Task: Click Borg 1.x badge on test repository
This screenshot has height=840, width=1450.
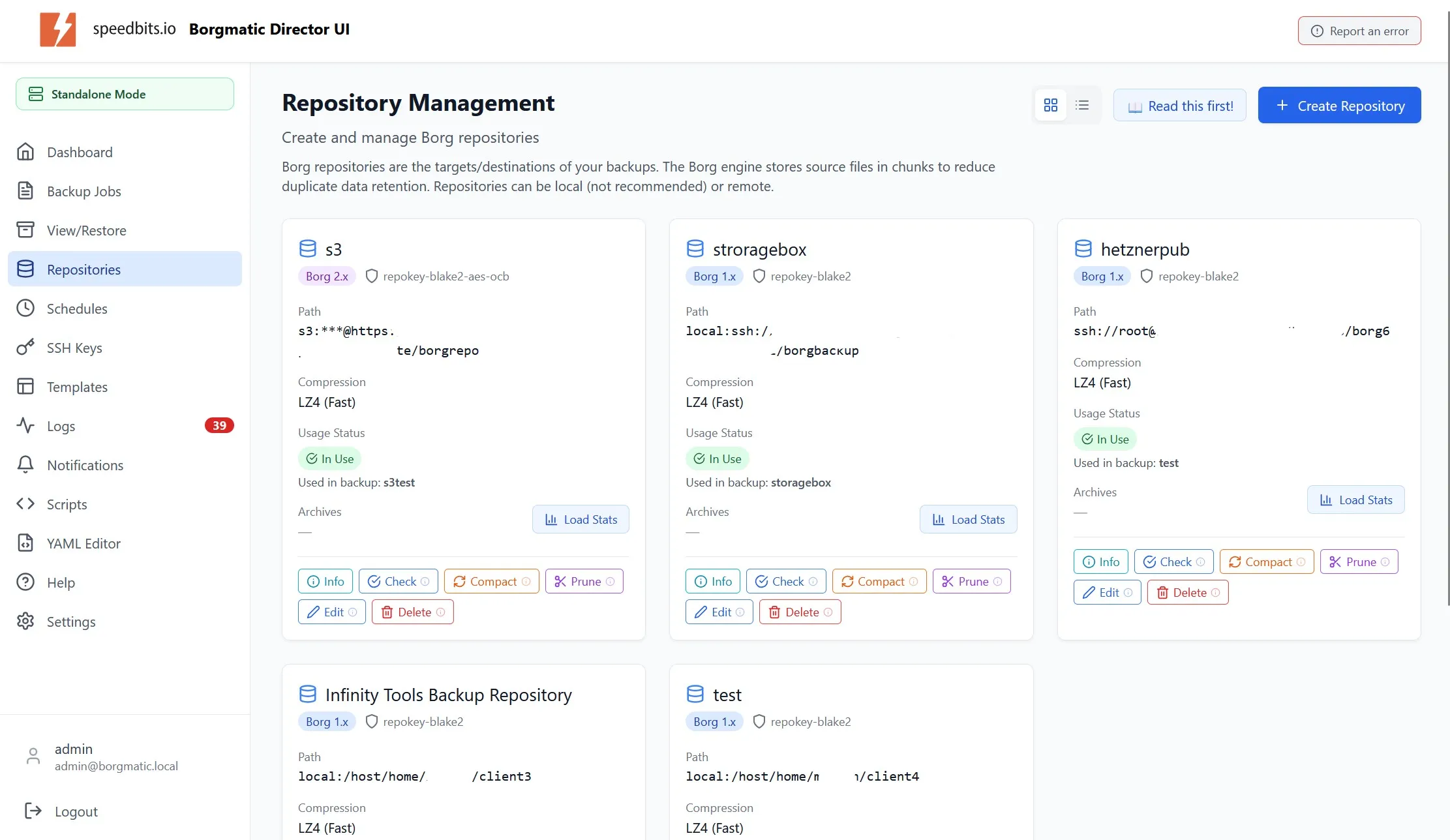Action: tap(714, 721)
